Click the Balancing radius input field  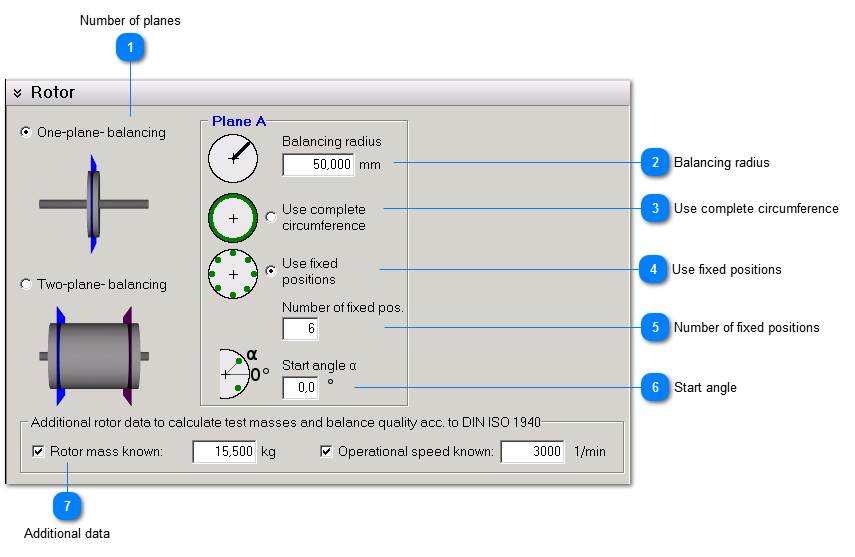318,164
